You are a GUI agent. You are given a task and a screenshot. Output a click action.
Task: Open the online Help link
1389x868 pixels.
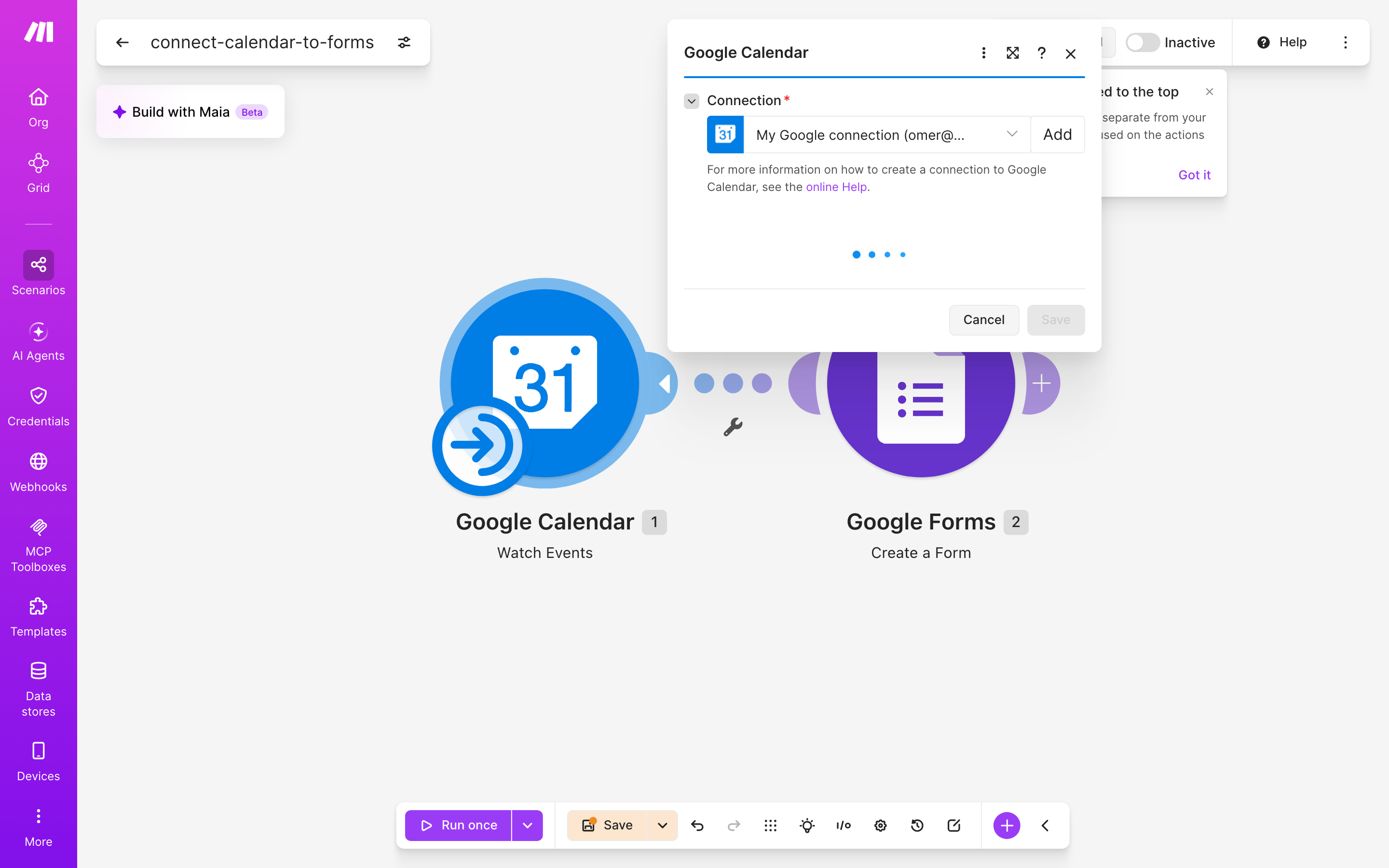point(836,187)
